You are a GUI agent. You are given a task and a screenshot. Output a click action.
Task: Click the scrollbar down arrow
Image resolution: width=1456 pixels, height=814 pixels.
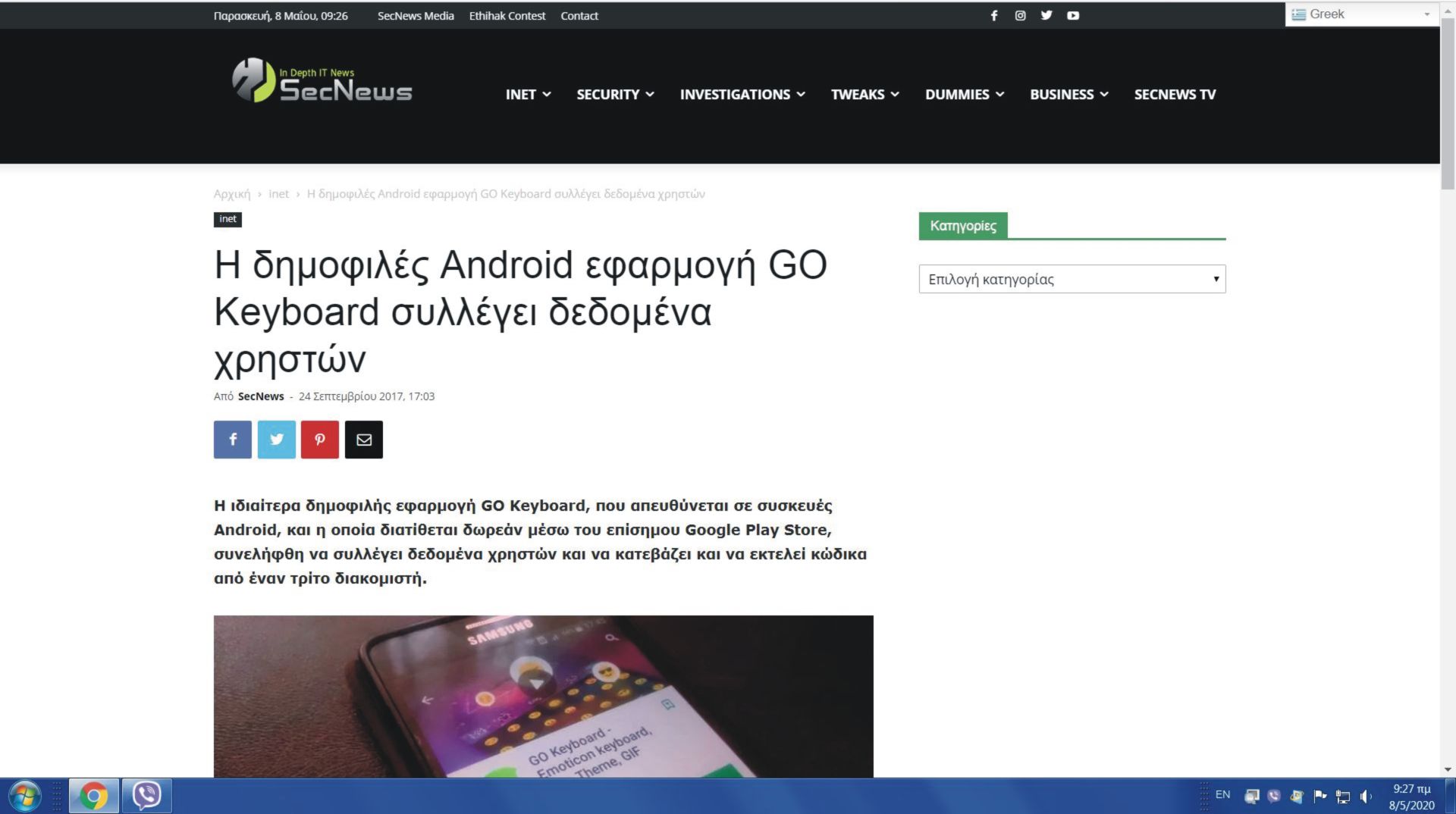pos(1448,769)
